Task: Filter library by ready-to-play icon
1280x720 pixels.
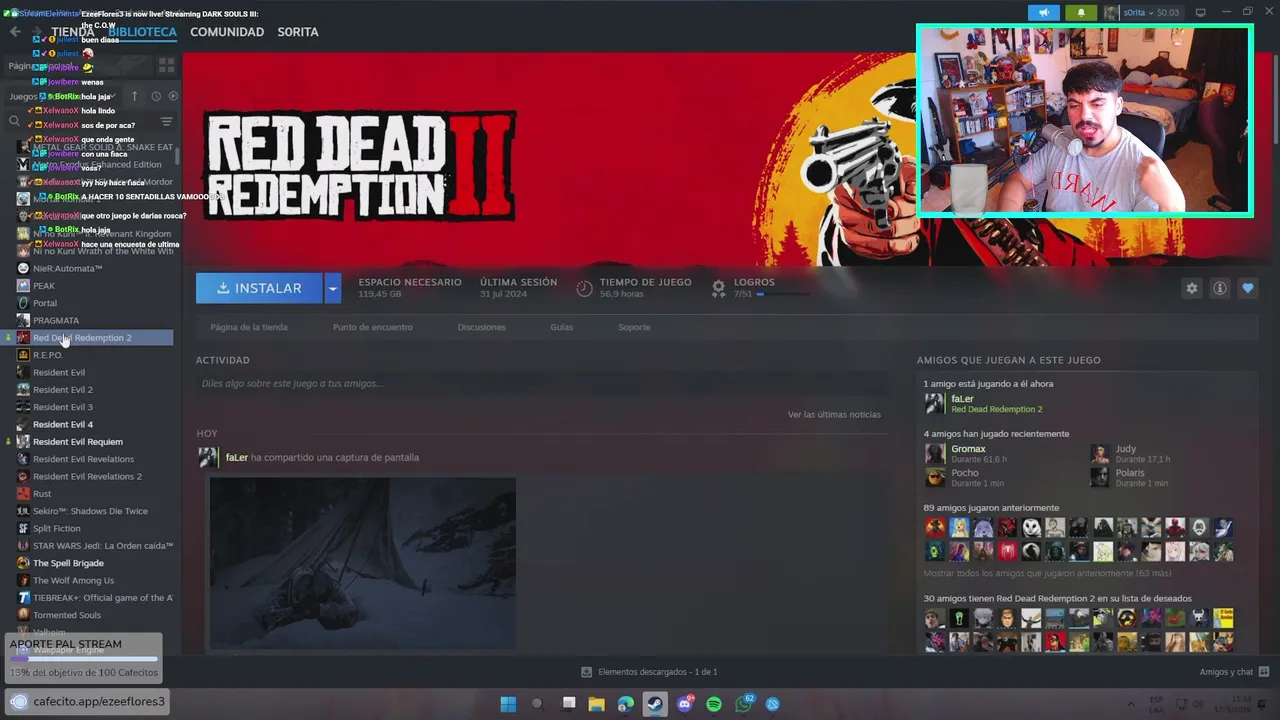Action: [173, 96]
